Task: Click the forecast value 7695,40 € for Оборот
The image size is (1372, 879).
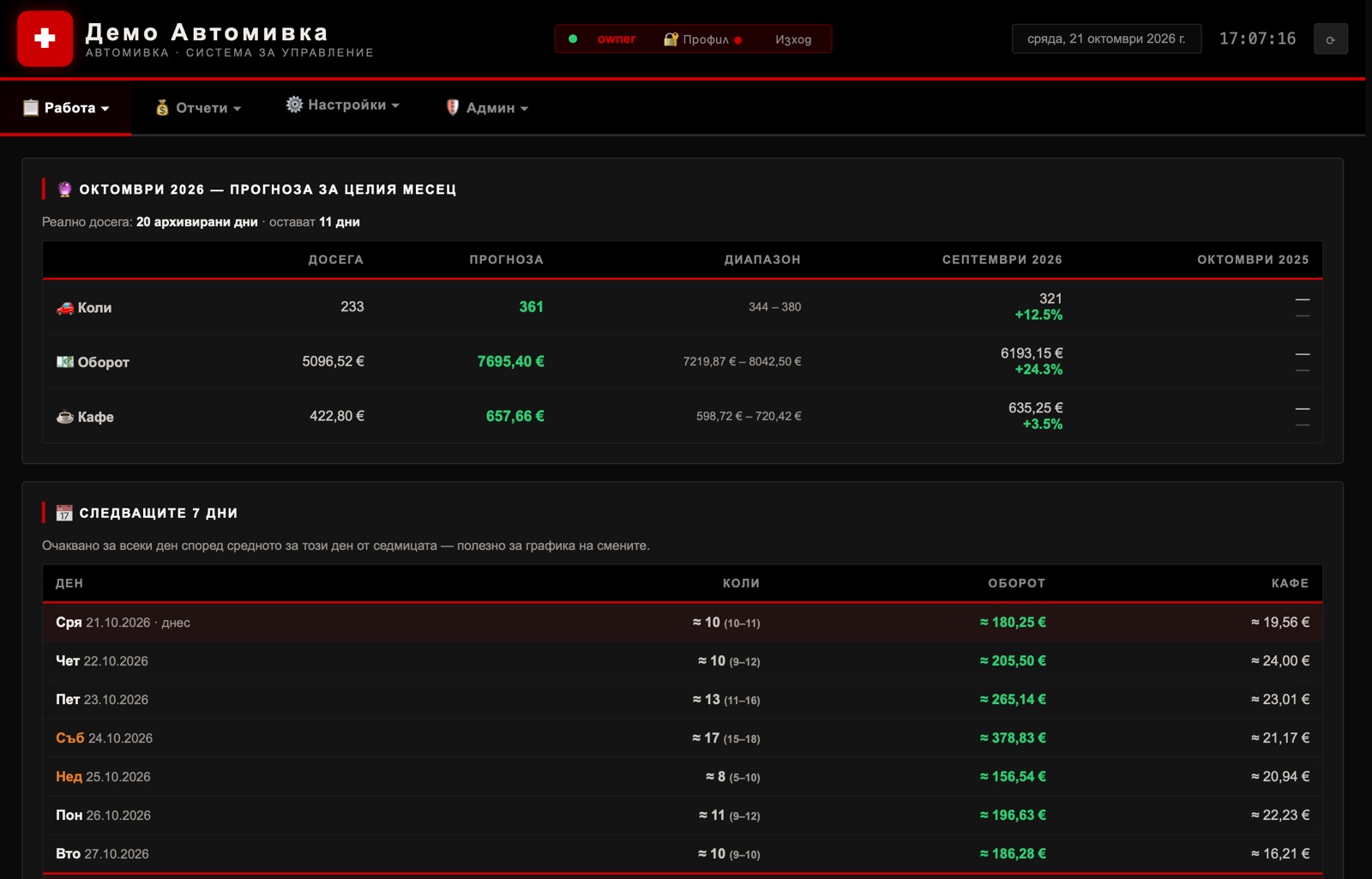Action: pos(510,362)
